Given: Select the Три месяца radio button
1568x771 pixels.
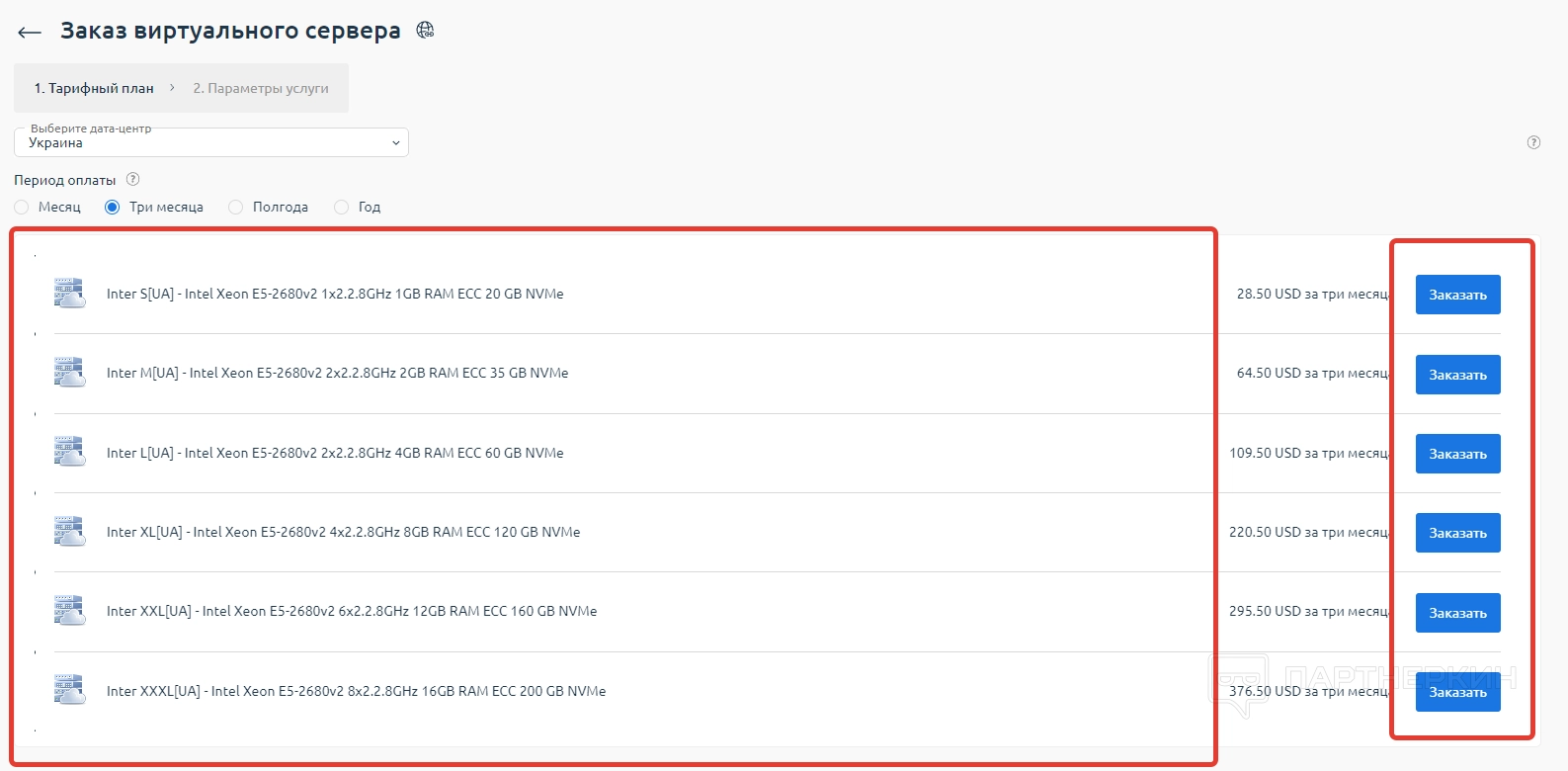Looking at the screenshot, I should click(113, 208).
